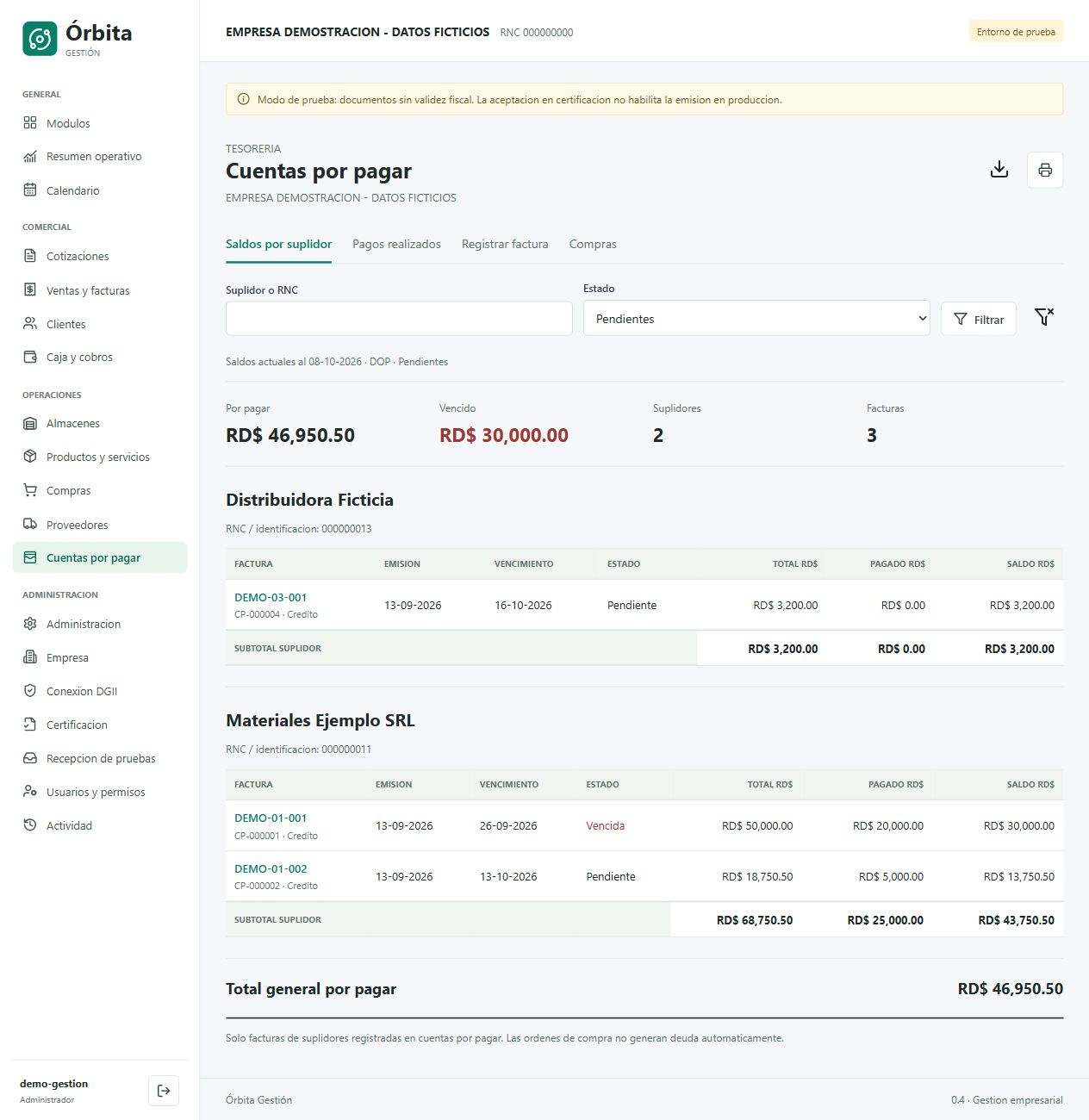Open Caja y cobros wallet icon
This screenshot has height=1120, width=1089.
pos(30,357)
